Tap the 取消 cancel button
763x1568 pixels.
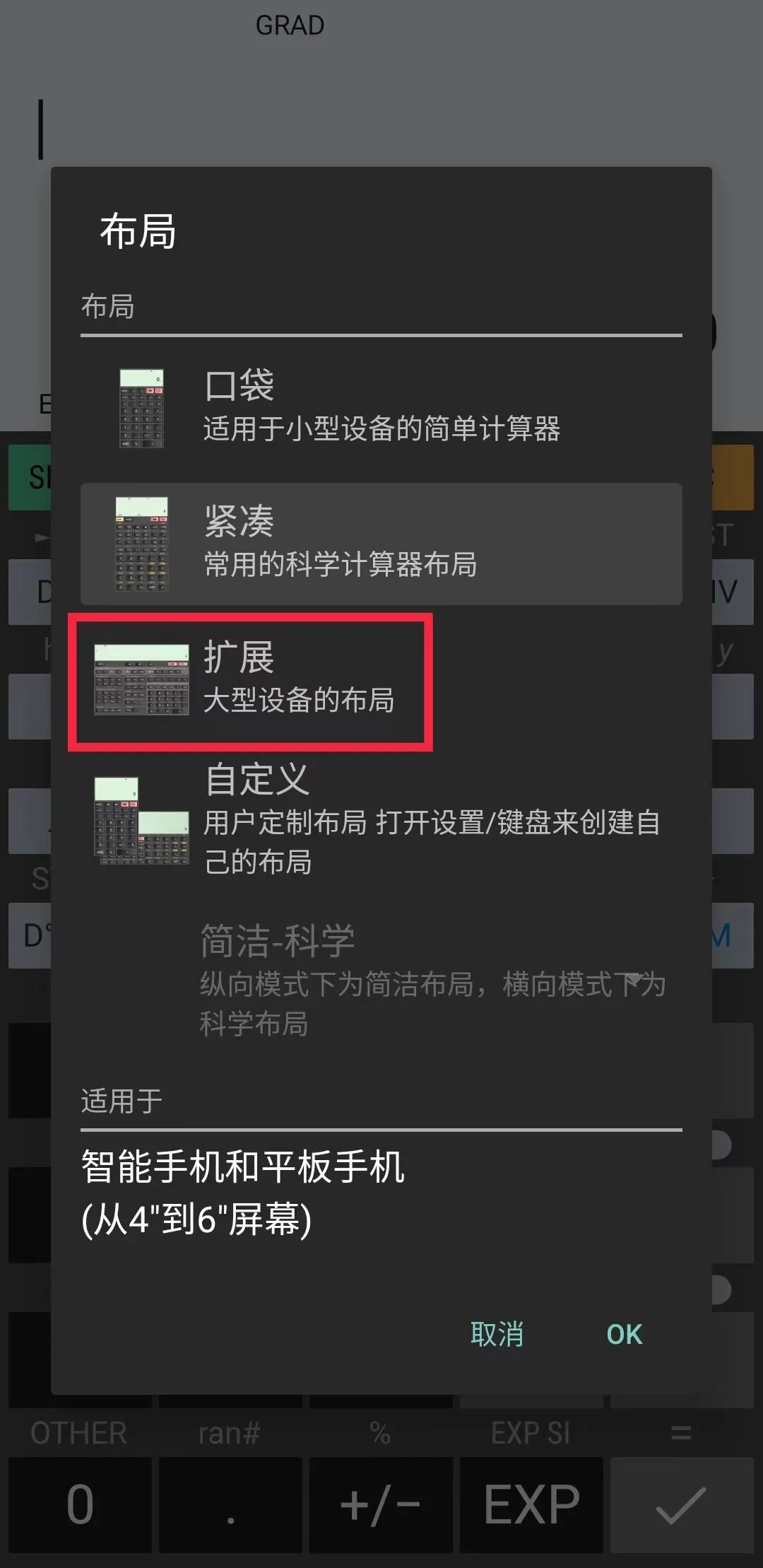pyautogui.click(x=497, y=1334)
